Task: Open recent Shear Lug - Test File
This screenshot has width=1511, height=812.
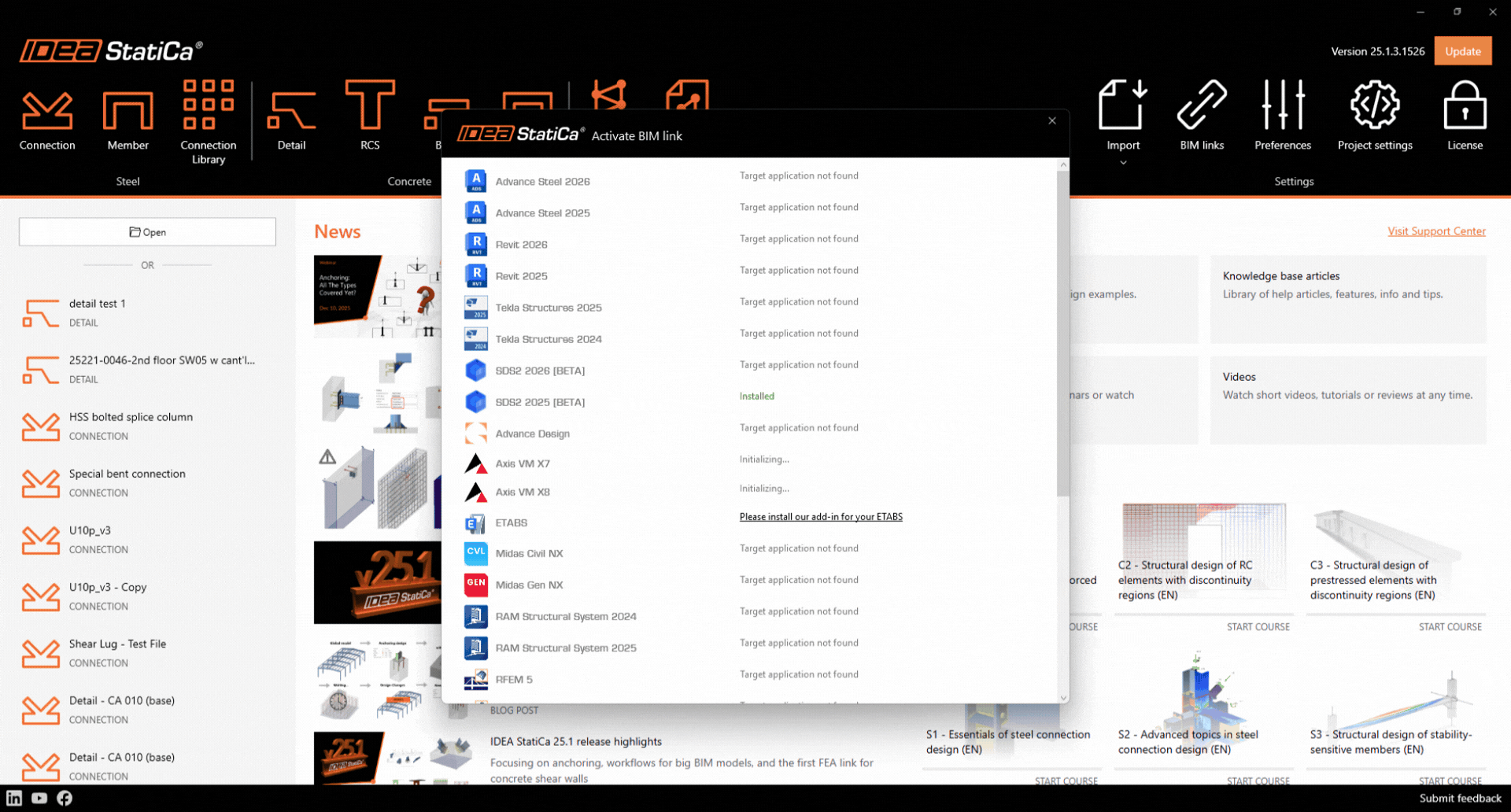Action: [147, 652]
